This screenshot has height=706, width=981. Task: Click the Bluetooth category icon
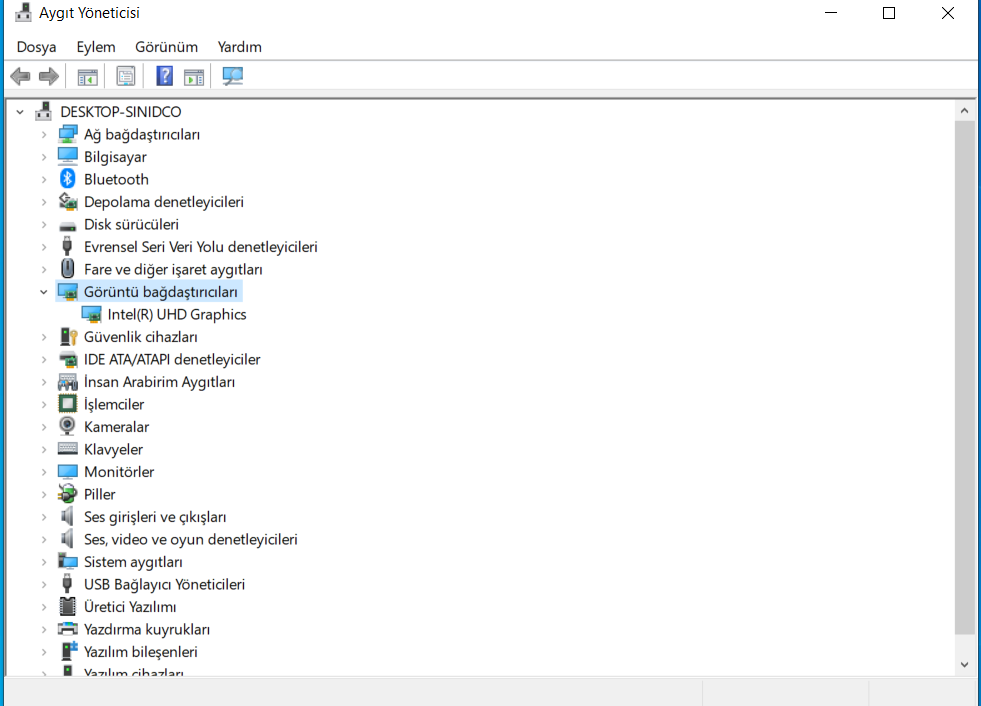click(68, 179)
